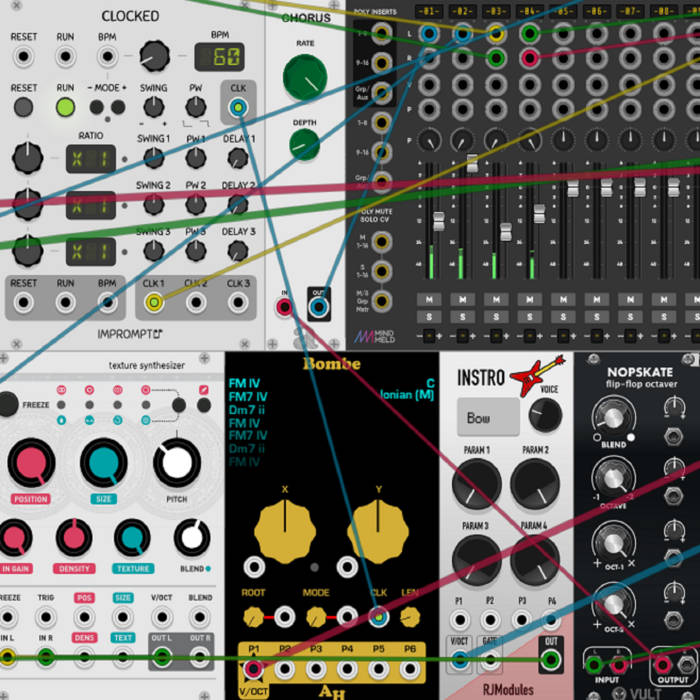Click the Chorus RATE knob
This screenshot has height=700, width=700.
click(305, 76)
